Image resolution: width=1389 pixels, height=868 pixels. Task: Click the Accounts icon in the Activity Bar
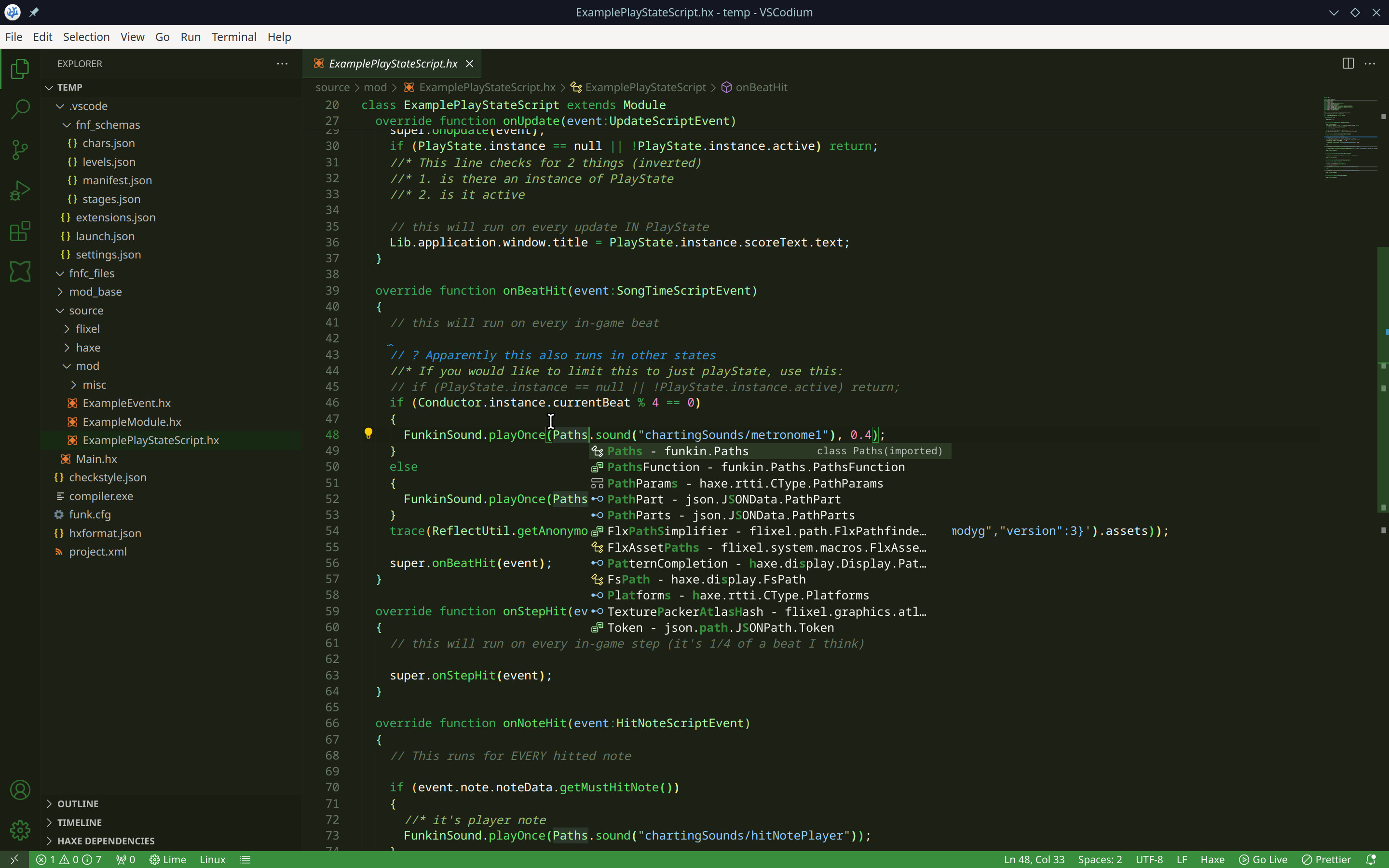point(19,789)
